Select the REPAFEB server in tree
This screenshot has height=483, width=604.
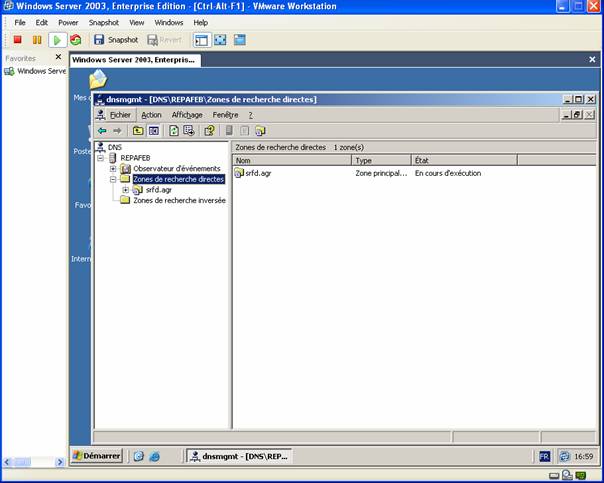[135, 158]
